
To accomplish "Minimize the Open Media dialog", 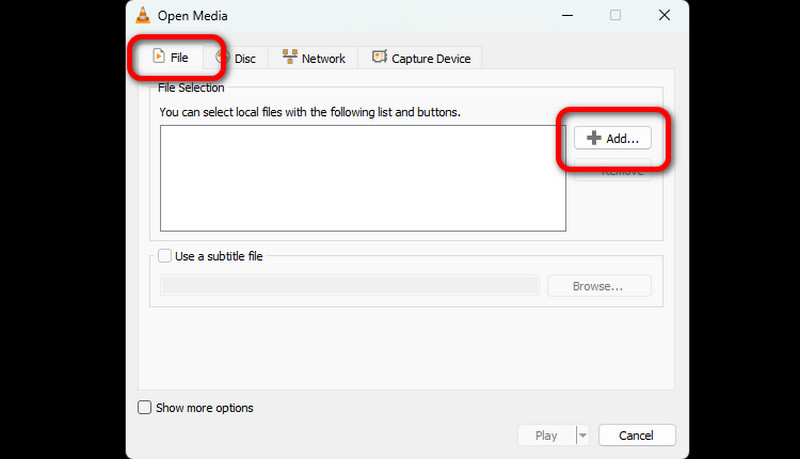I will 568,15.
